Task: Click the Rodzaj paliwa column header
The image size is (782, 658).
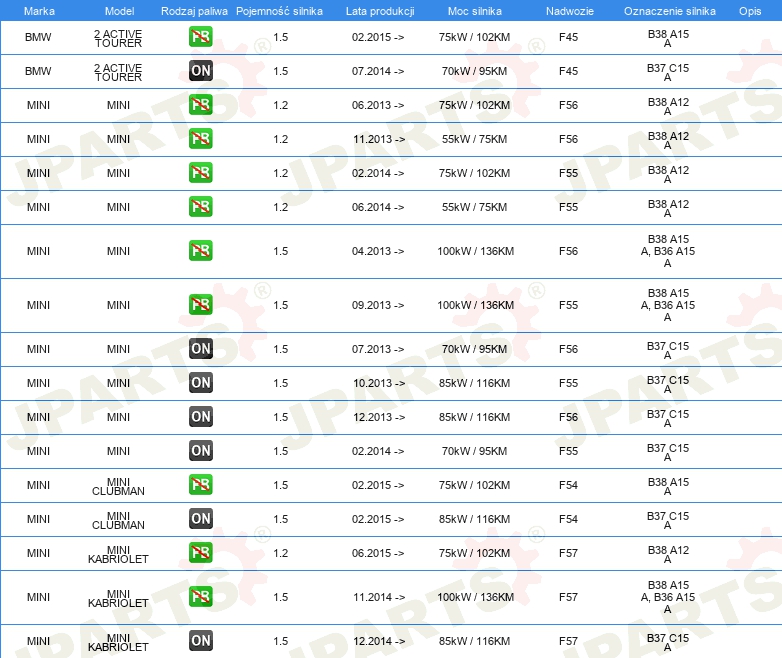Action: [194, 11]
